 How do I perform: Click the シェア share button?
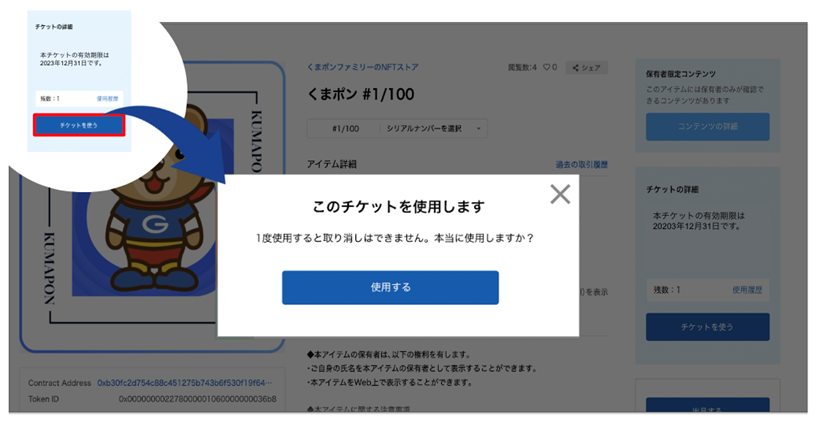pos(586,68)
